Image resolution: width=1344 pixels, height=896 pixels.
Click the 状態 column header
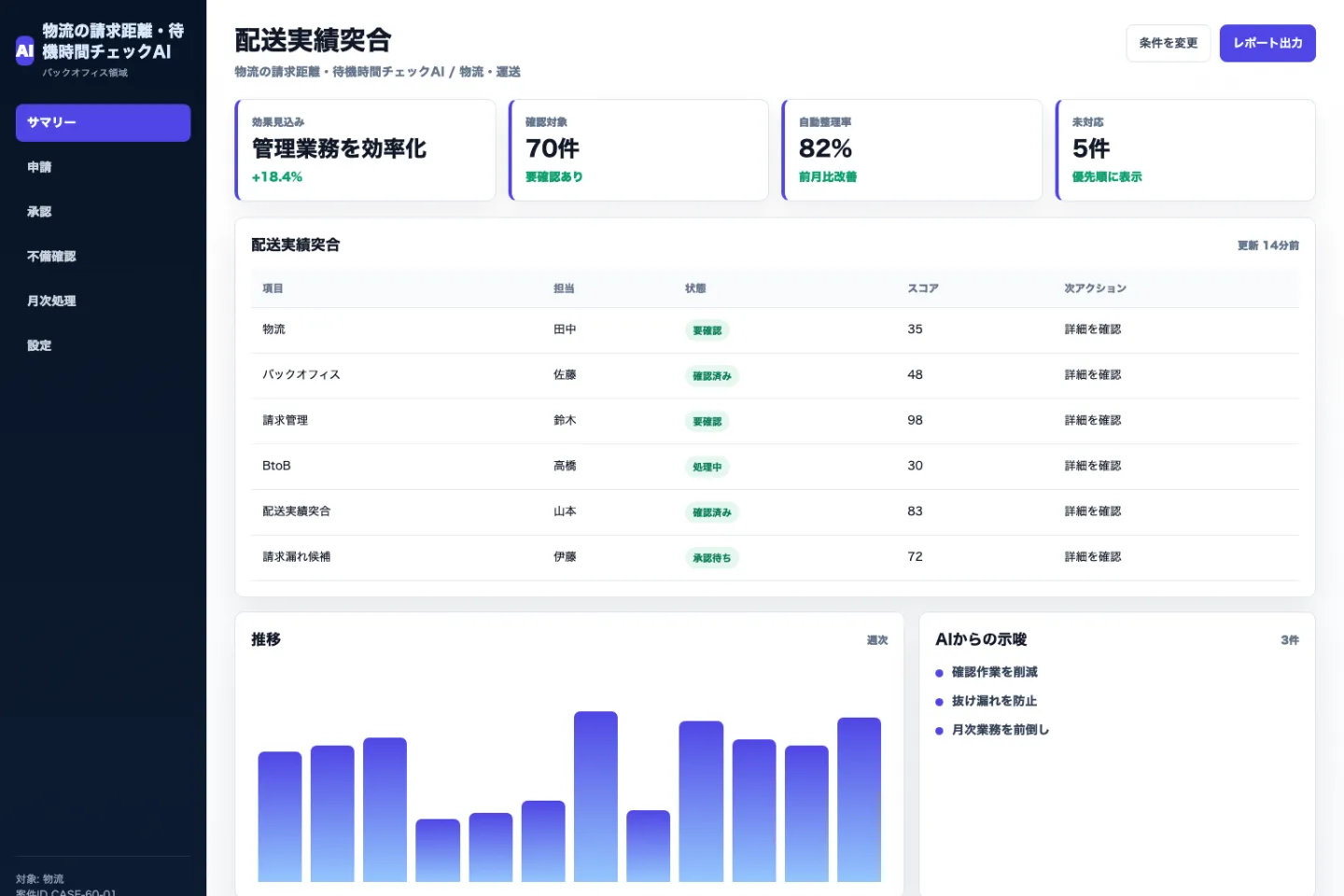click(x=695, y=288)
